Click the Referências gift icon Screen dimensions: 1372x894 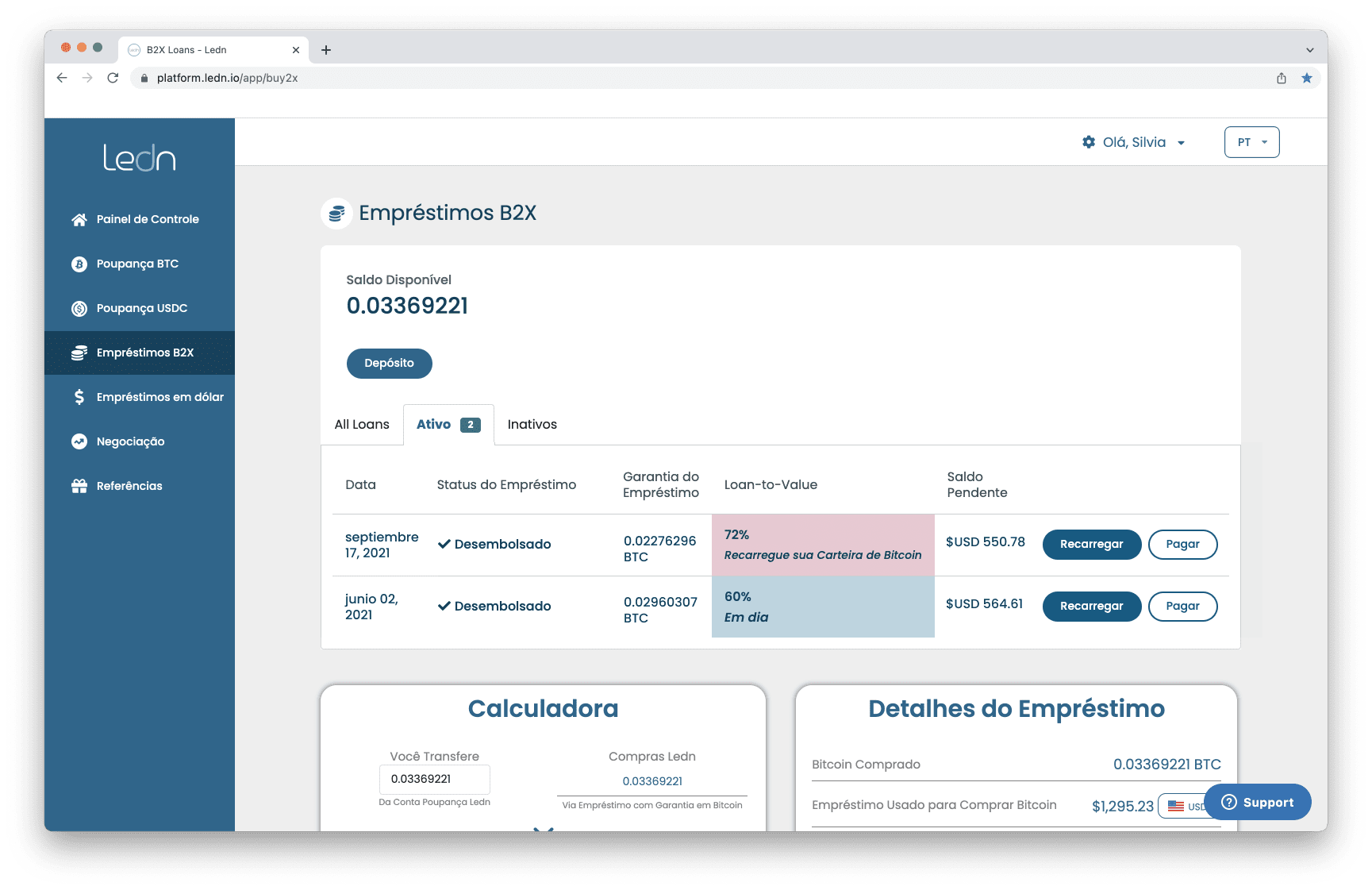79,486
